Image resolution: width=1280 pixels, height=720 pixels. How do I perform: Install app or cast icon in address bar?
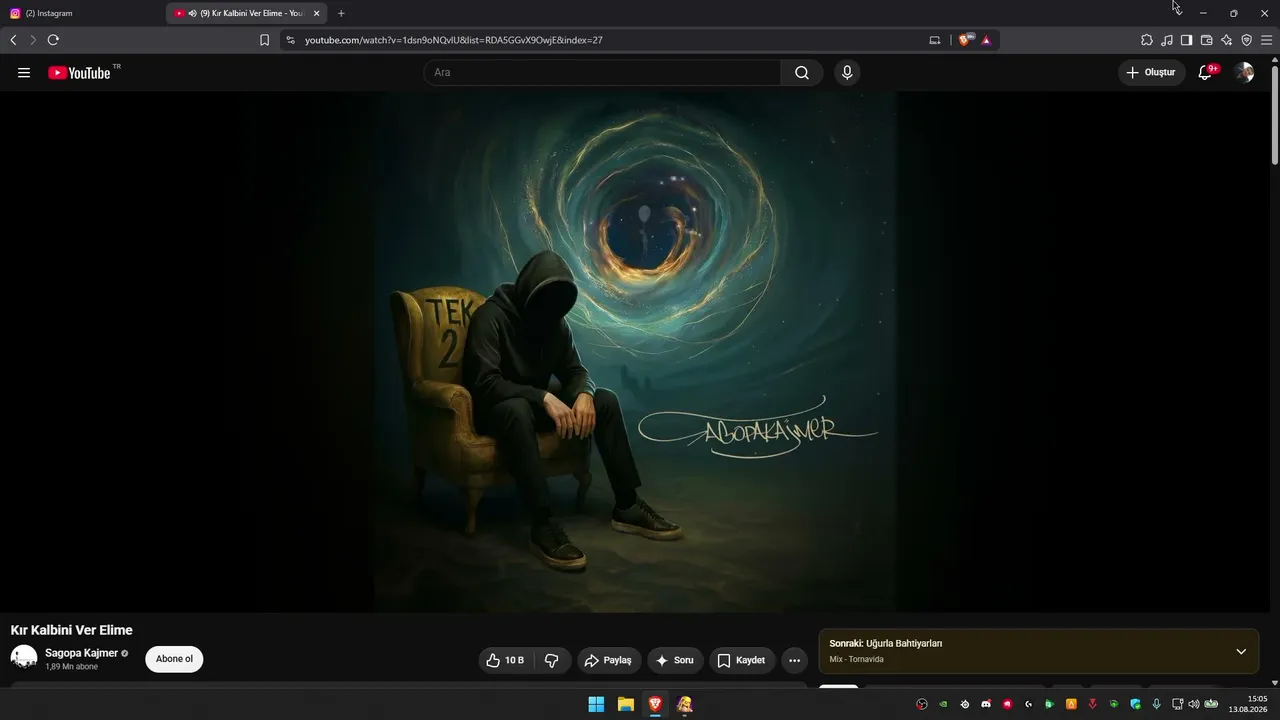935,40
